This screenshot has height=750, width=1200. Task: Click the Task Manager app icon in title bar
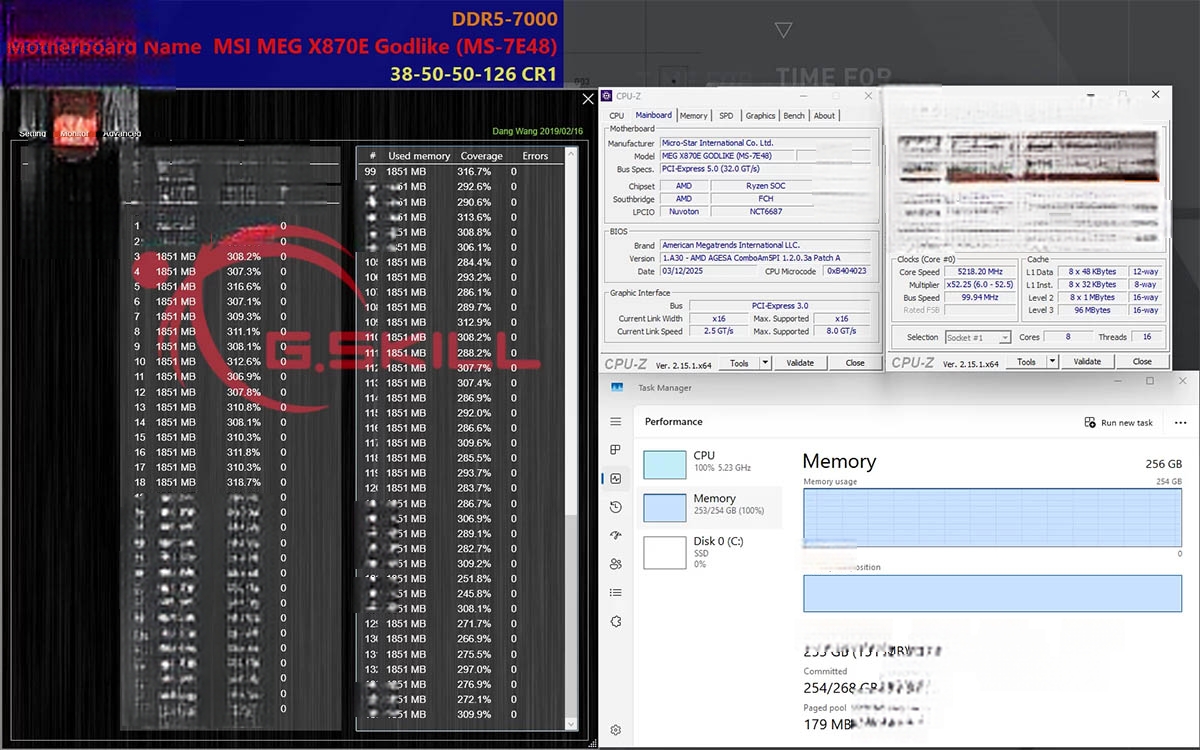pos(617,388)
